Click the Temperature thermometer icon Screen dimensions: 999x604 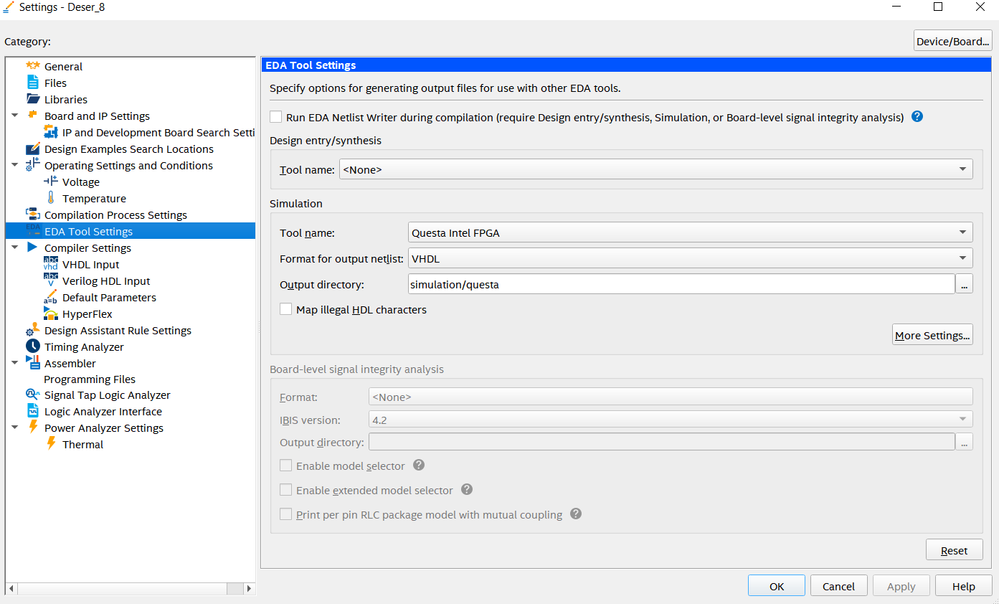(51, 198)
